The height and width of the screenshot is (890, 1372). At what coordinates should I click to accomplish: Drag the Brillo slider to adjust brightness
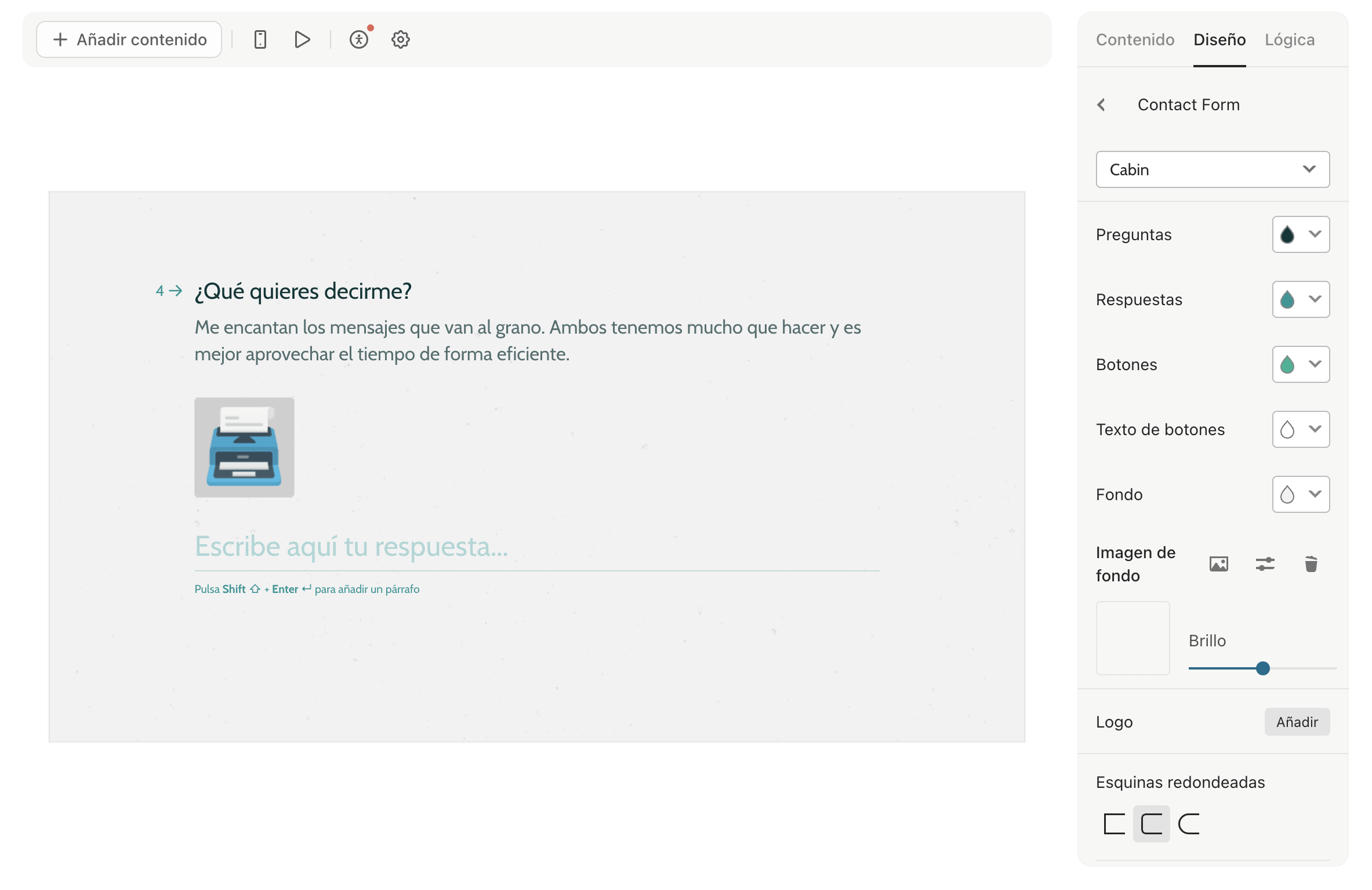(x=1262, y=667)
